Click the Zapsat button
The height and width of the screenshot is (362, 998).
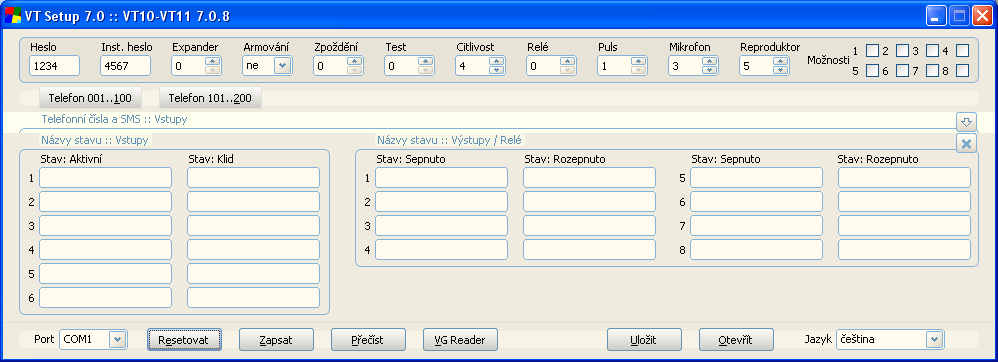(x=276, y=340)
